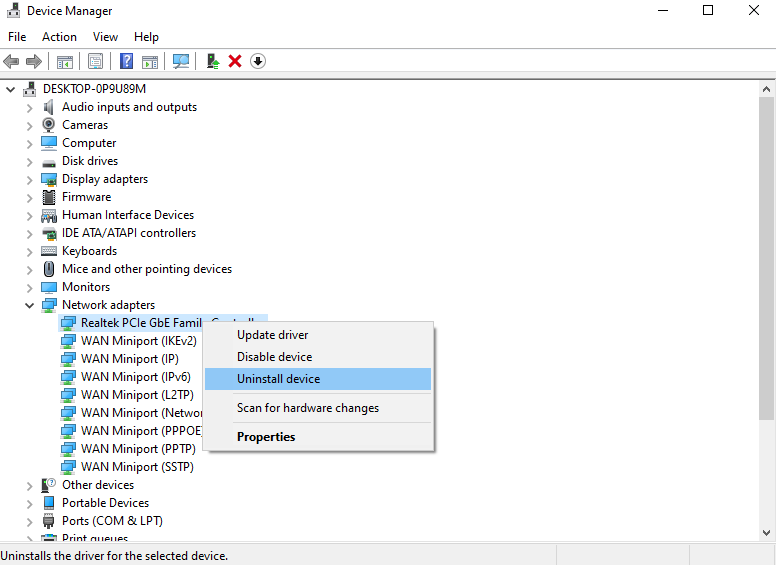
Task: Click the red X uninstall device icon
Action: tap(235, 61)
